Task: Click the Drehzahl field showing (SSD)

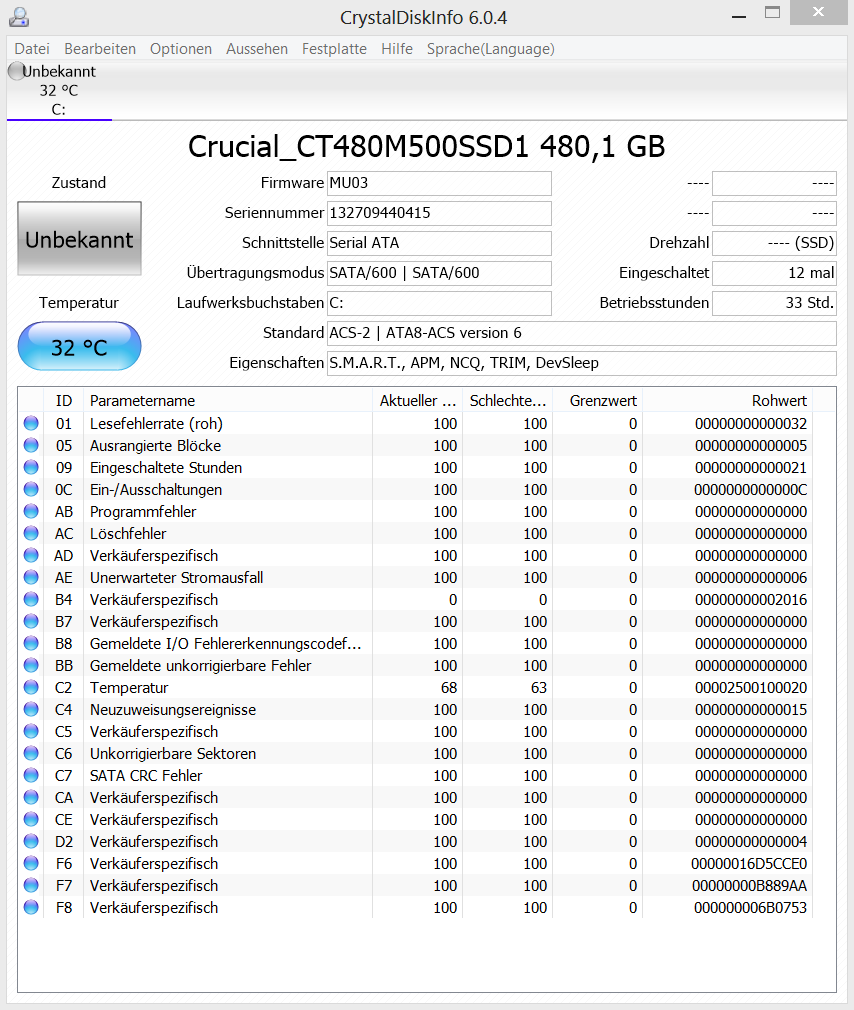Action: point(774,243)
